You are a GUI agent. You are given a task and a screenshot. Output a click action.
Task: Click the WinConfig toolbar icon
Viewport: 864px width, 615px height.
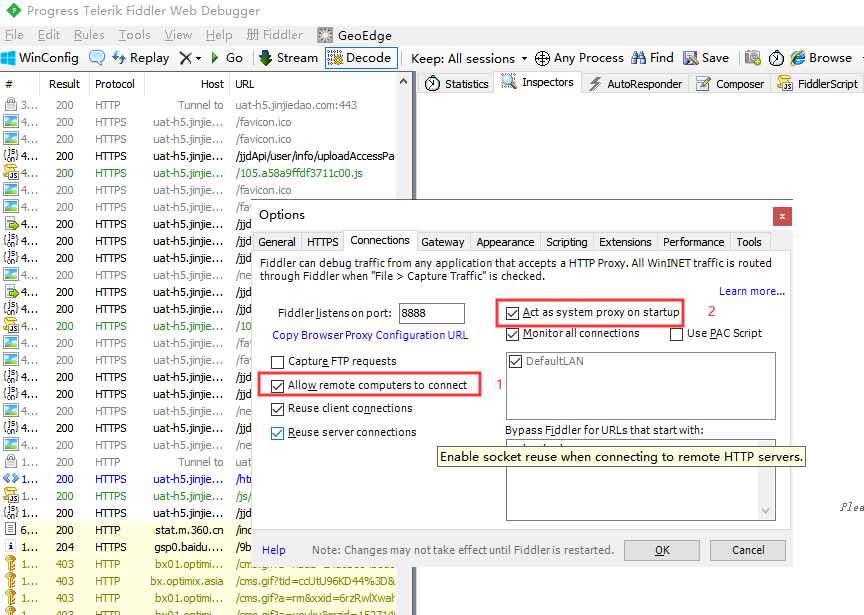pos(40,58)
